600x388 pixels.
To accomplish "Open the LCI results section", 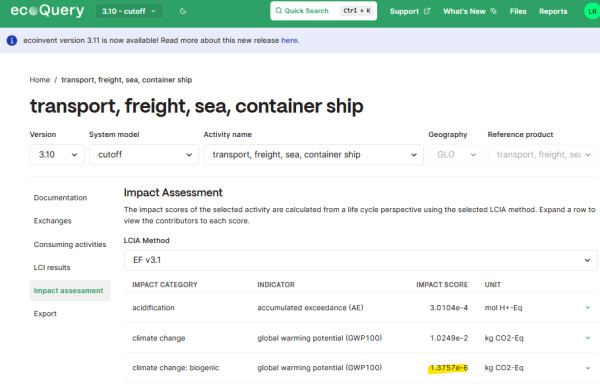I will coord(52,267).
